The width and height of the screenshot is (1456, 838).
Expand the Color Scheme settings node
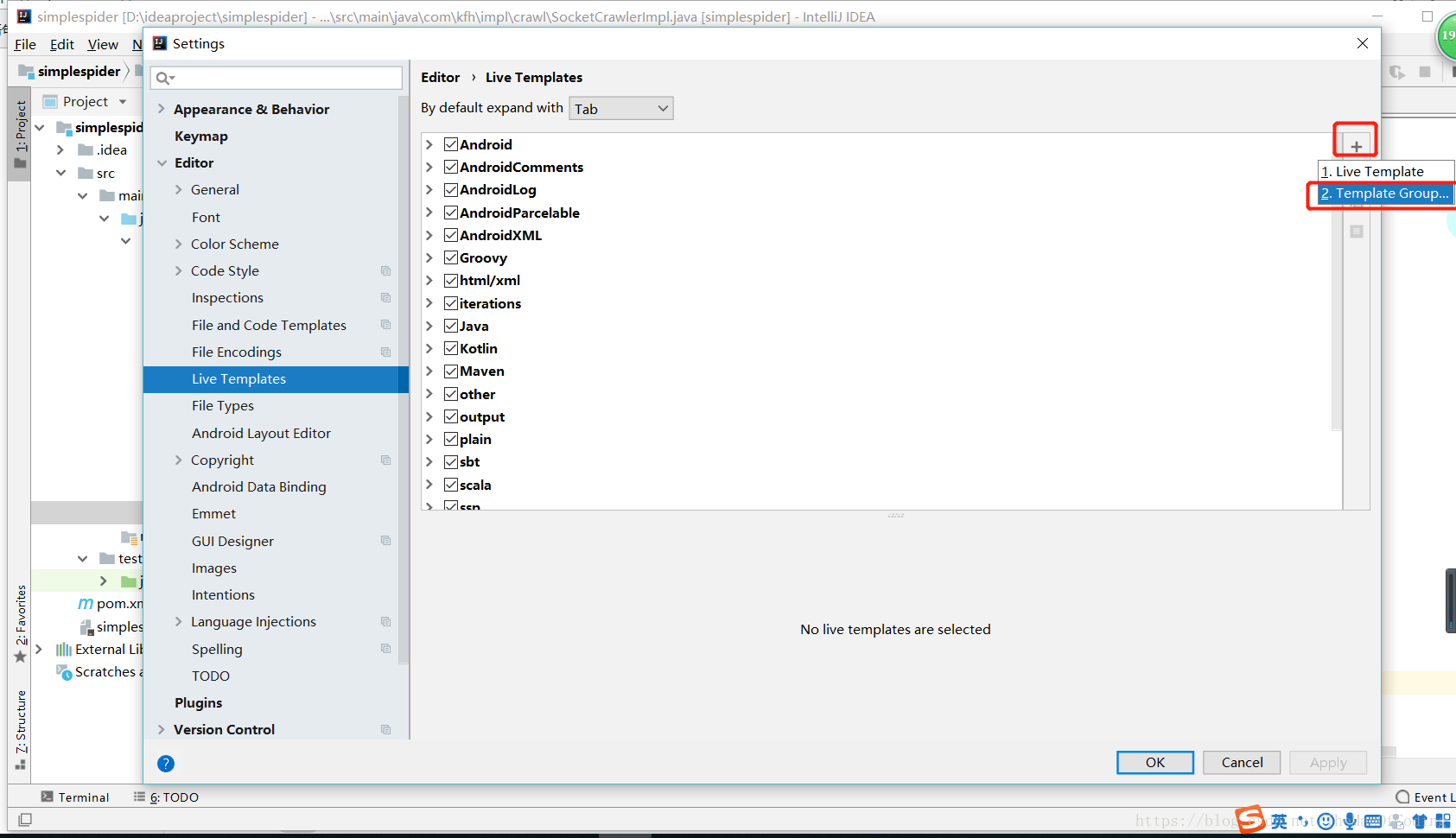179,244
